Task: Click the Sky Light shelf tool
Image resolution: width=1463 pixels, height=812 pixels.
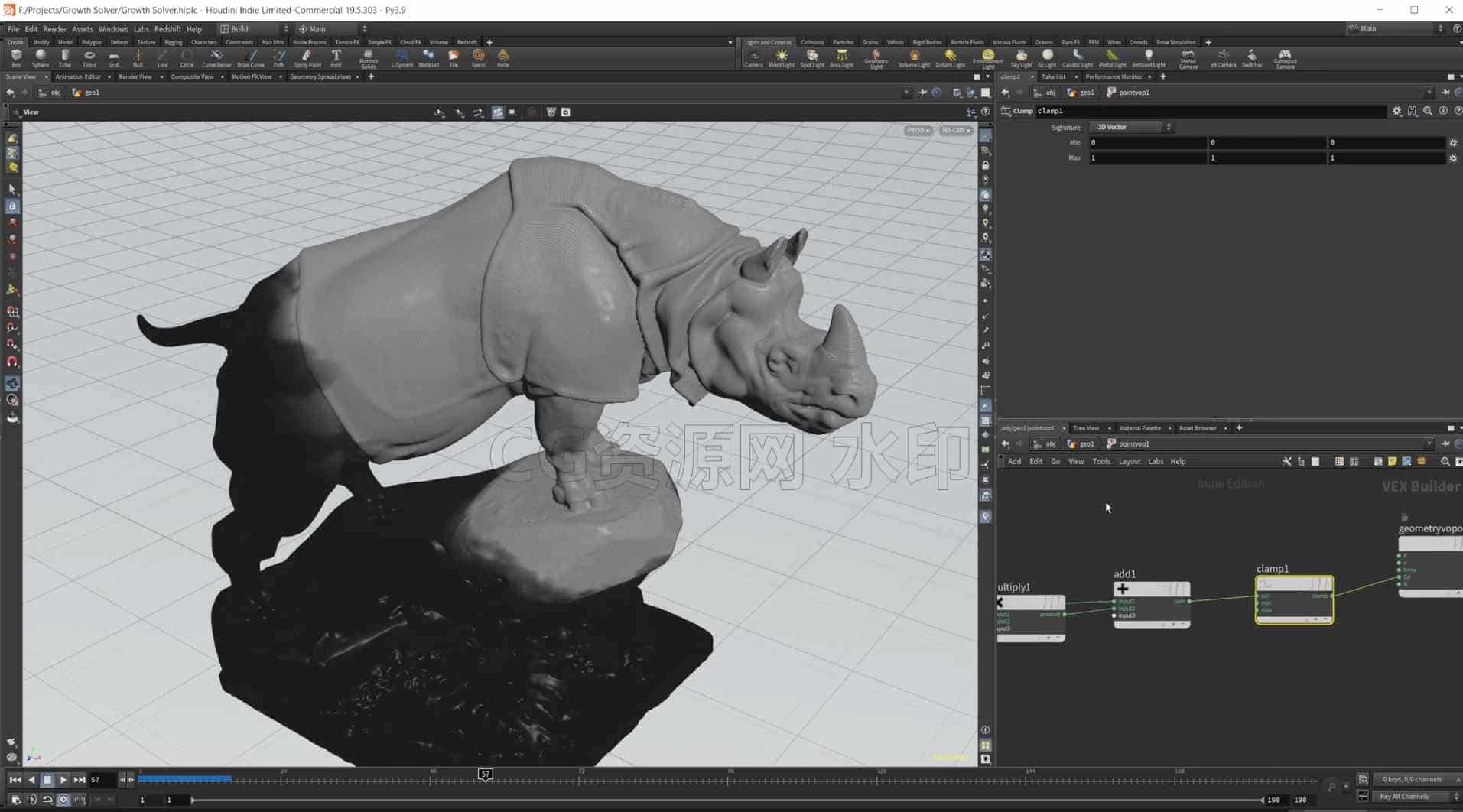Action: click(x=1021, y=58)
